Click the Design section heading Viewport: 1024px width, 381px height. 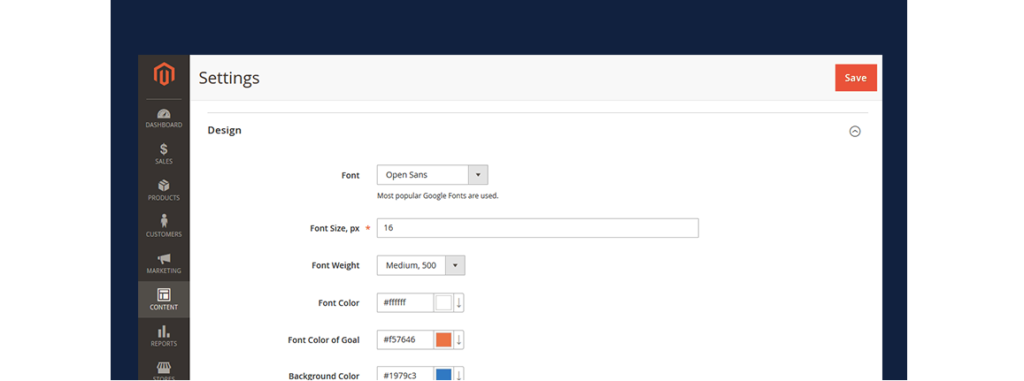225,130
